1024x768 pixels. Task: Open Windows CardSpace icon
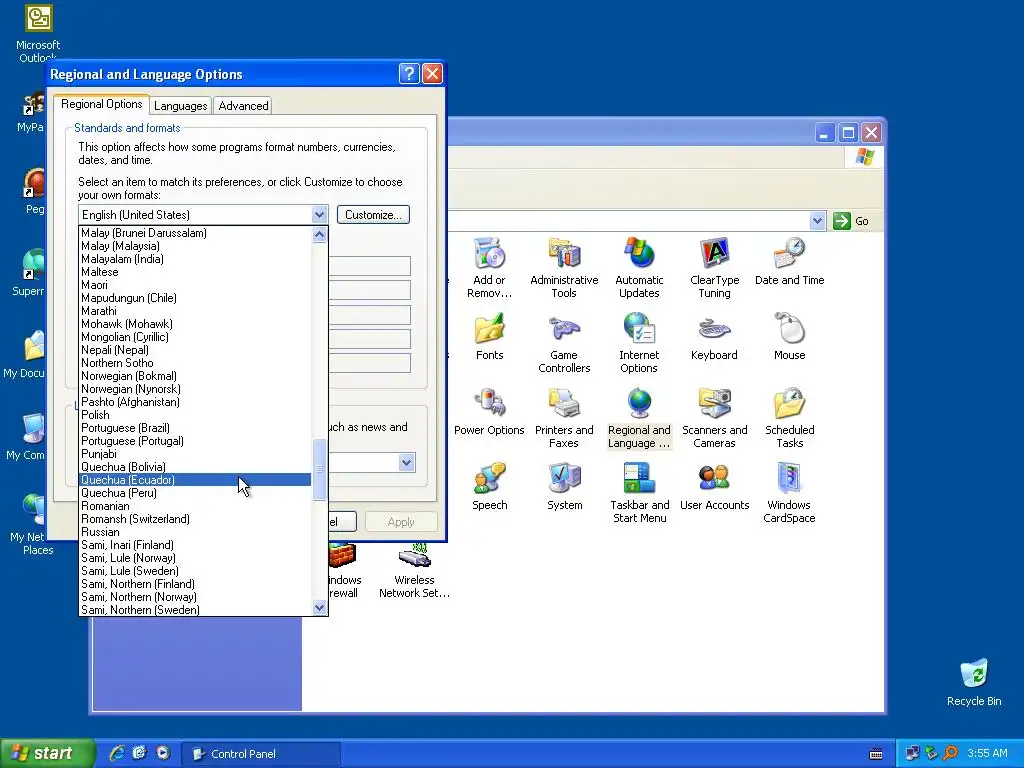pyautogui.click(x=790, y=479)
